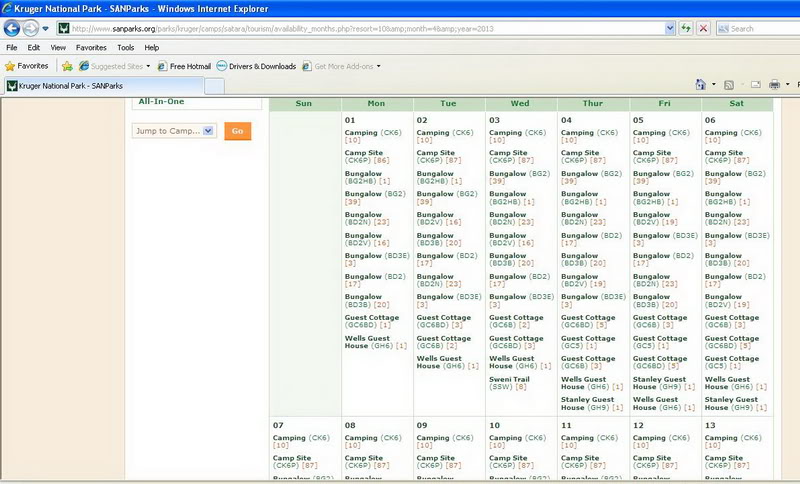Open the View menu
This screenshot has width=800, height=484.
pyautogui.click(x=58, y=47)
